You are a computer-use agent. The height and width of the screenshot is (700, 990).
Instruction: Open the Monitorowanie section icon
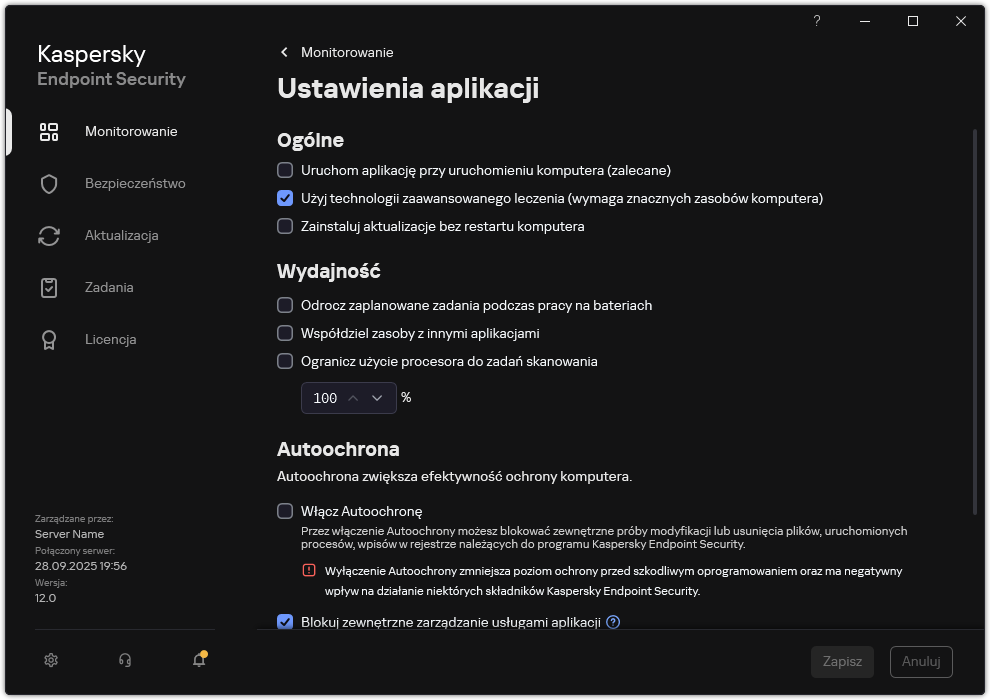pos(48,131)
